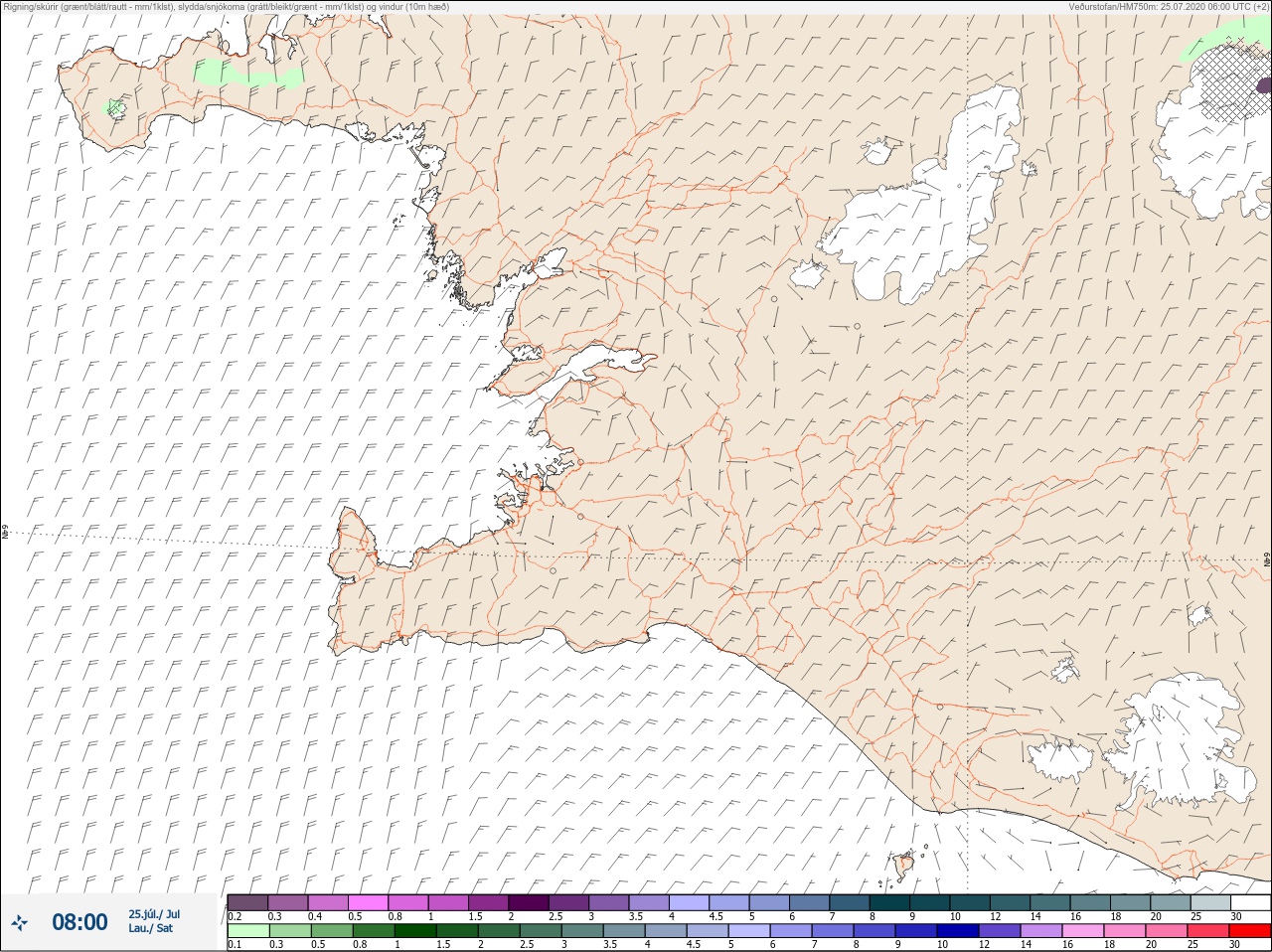The image size is (1272, 952).
Task: Select the lavender upper swatch labeled 4
Action: coord(689,902)
